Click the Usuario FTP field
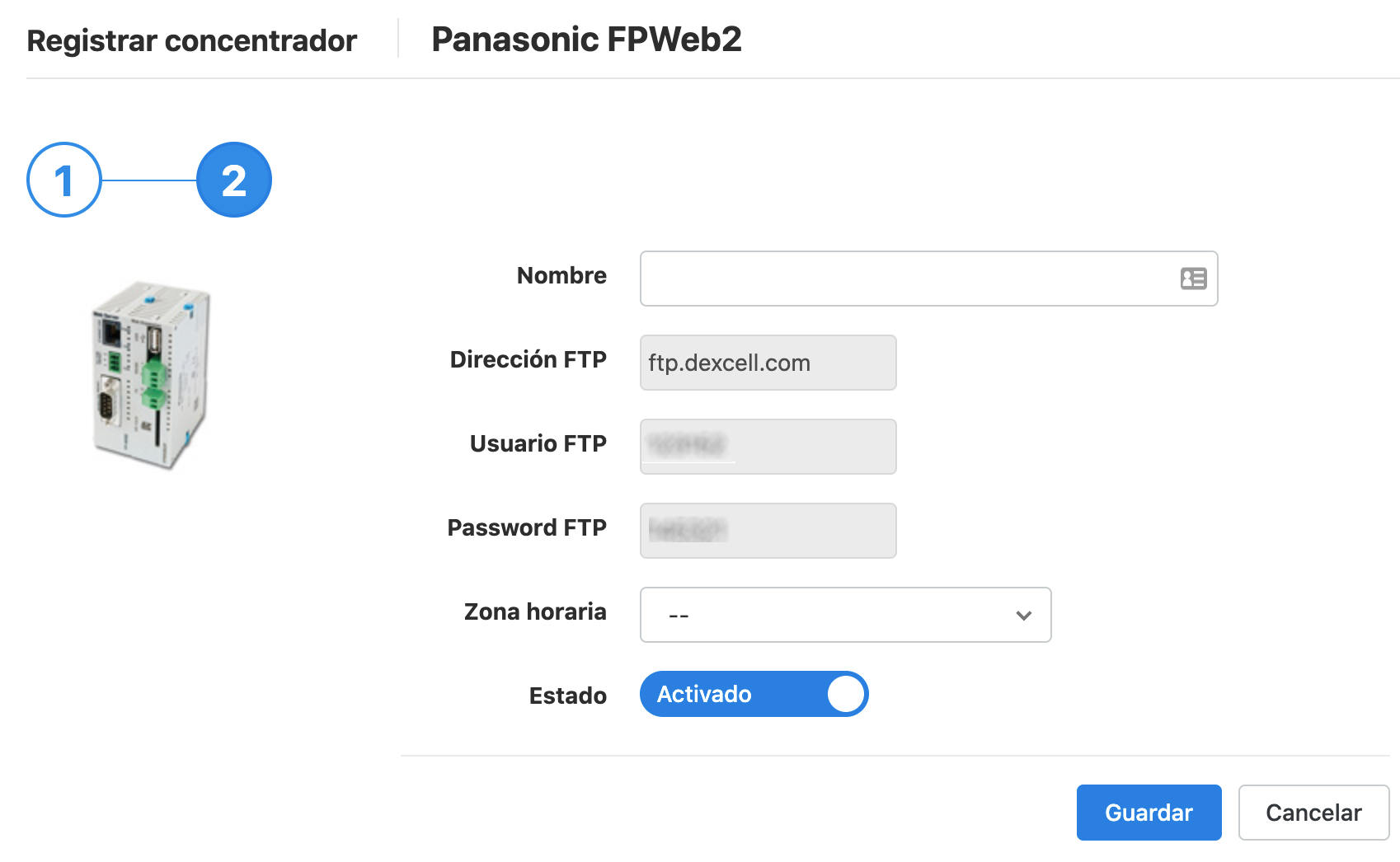The image size is (1400, 862). [x=768, y=447]
